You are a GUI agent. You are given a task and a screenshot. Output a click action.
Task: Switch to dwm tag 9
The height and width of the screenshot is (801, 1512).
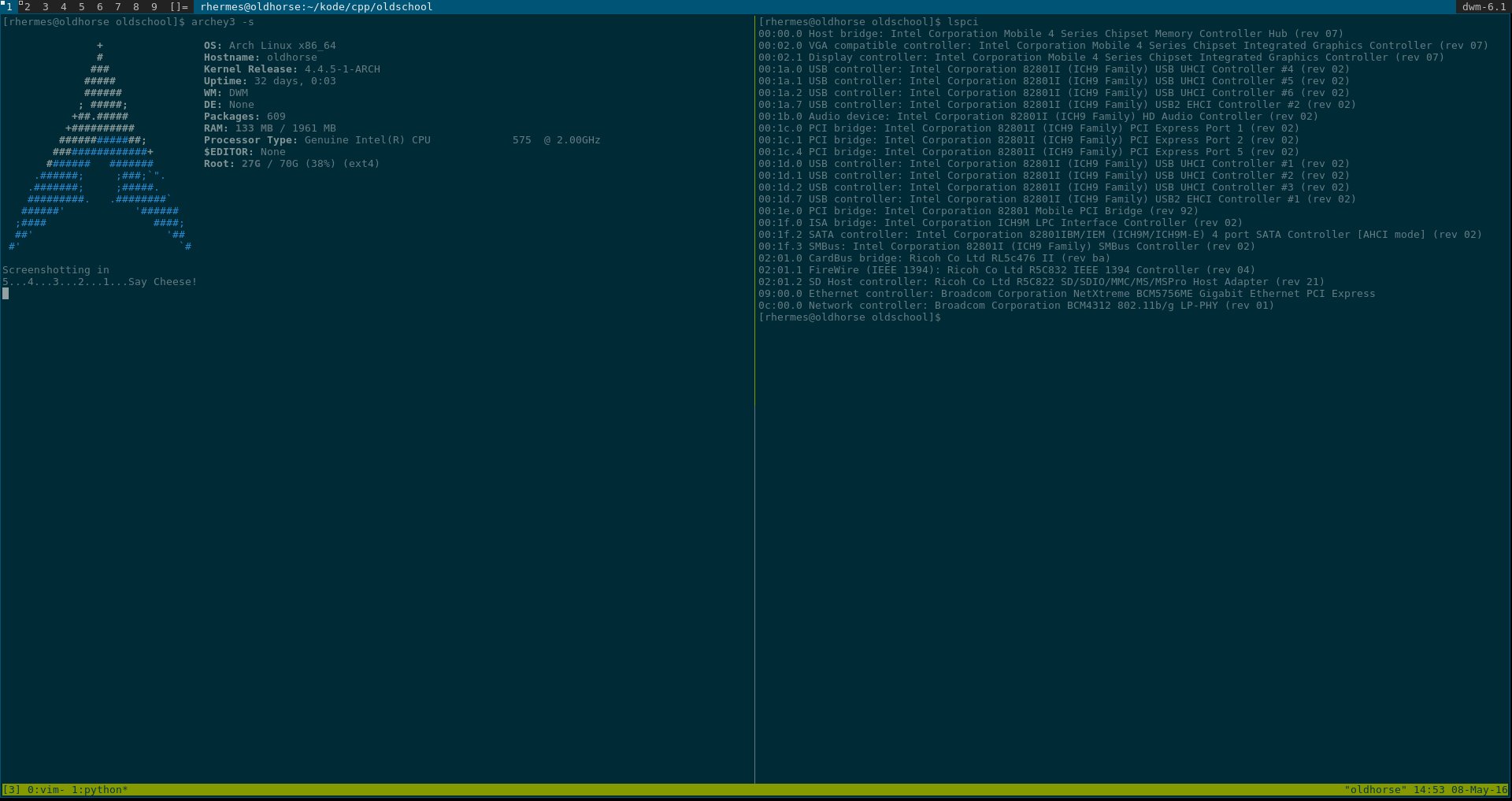click(x=154, y=6)
